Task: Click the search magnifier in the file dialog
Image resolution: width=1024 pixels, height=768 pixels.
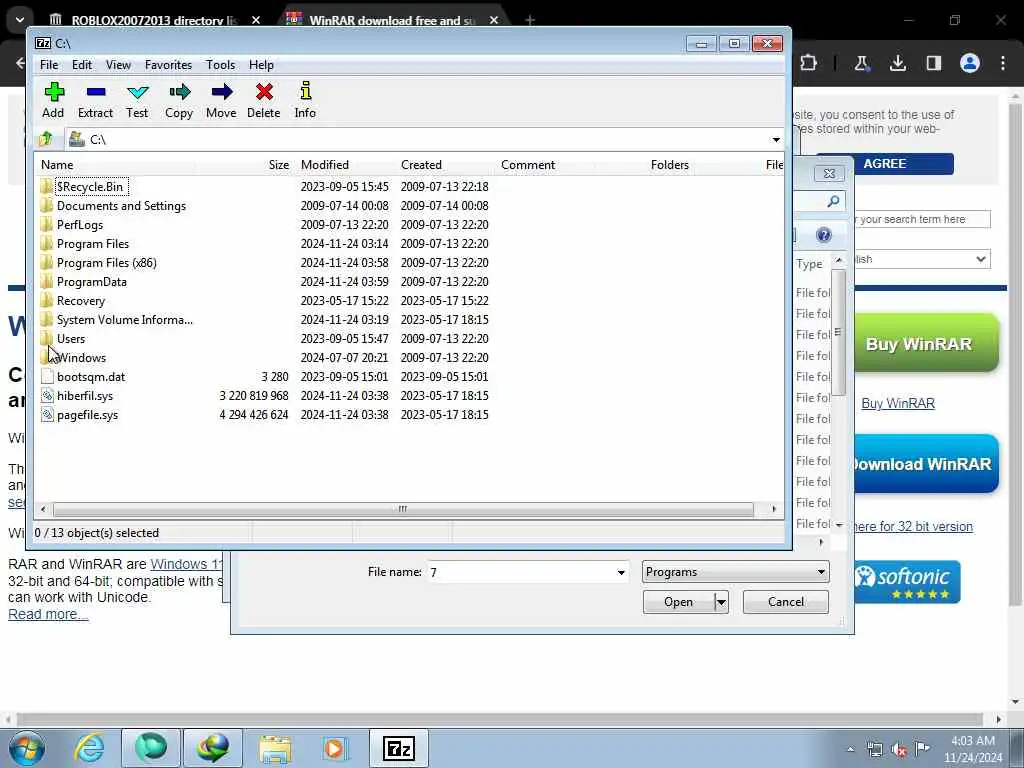Action: pos(833,201)
